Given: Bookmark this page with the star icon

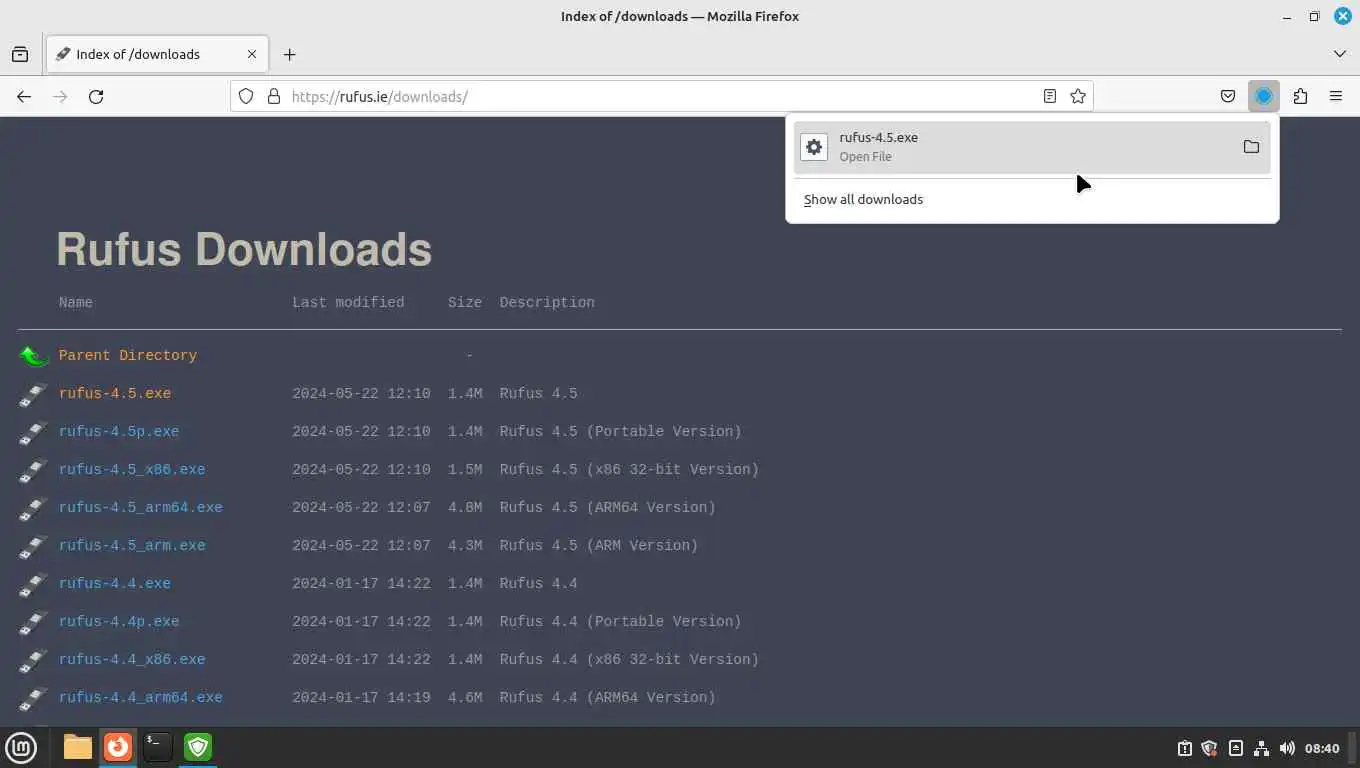Looking at the screenshot, I should 1078,96.
